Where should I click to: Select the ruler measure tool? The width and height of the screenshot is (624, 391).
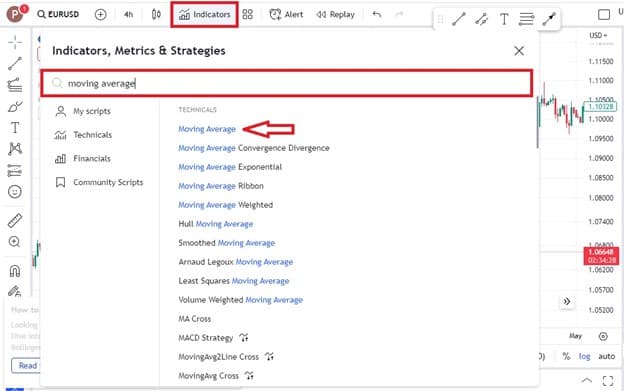tap(15, 220)
